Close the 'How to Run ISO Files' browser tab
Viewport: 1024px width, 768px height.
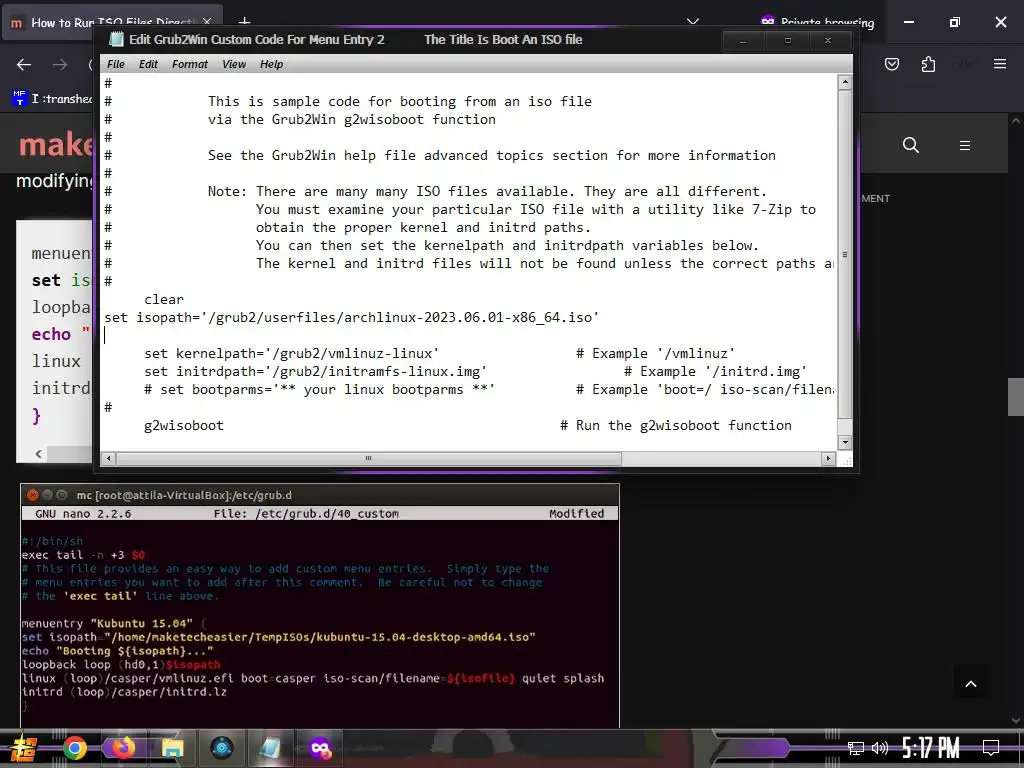tap(207, 22)
